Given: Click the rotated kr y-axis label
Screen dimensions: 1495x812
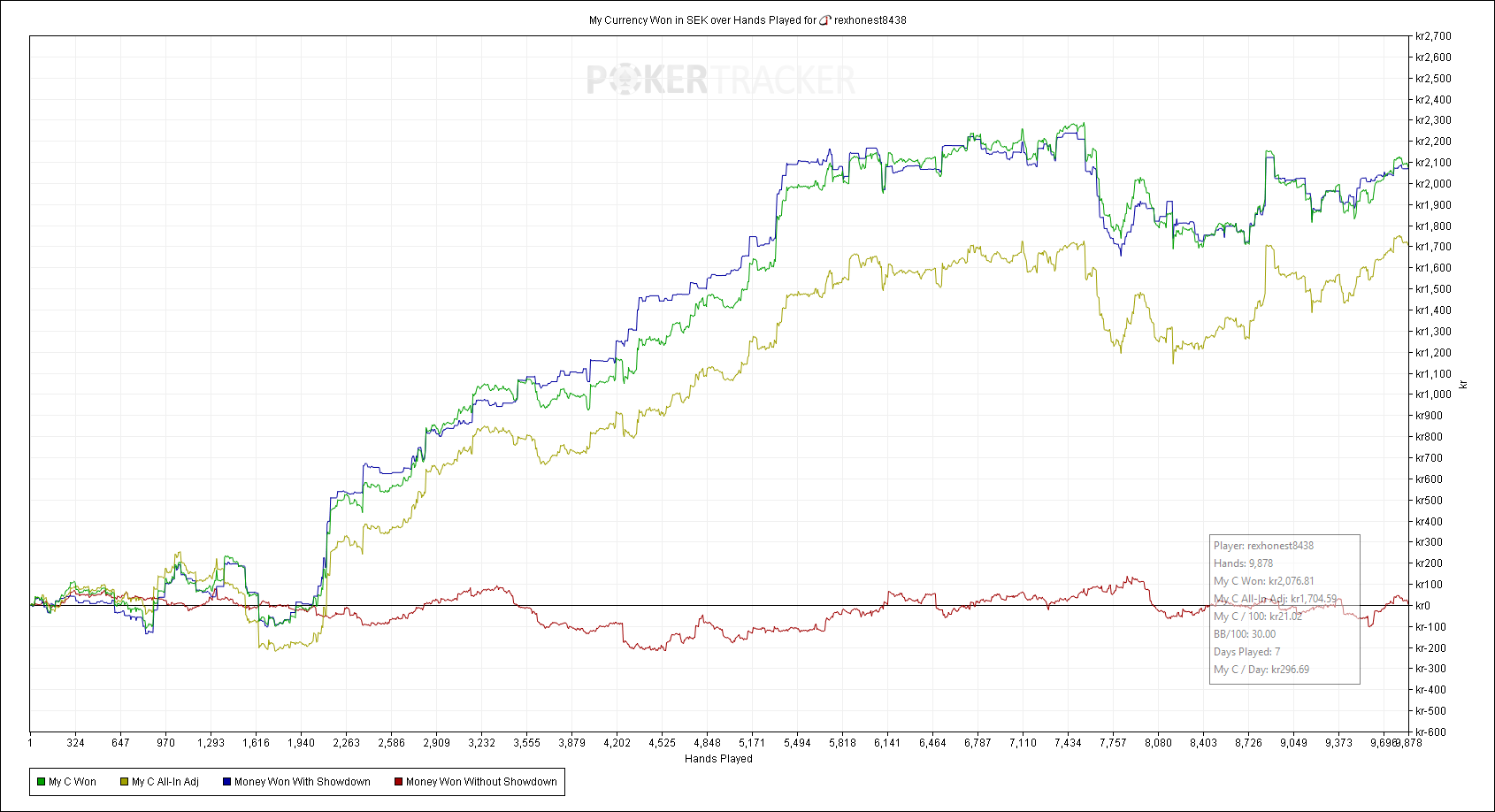Looking at the screenshot, I should point(1463,384).
